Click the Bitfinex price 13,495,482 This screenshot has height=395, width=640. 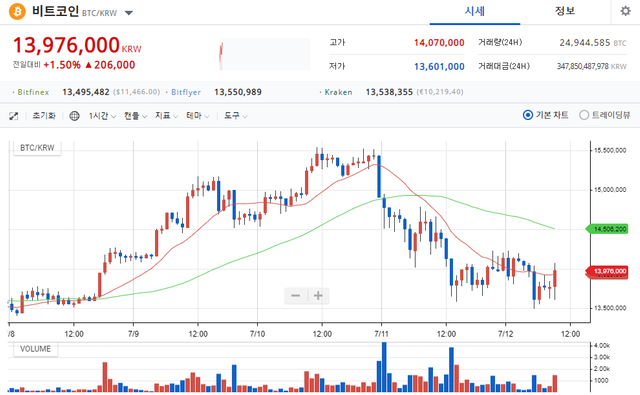click(x=86, y=92)
